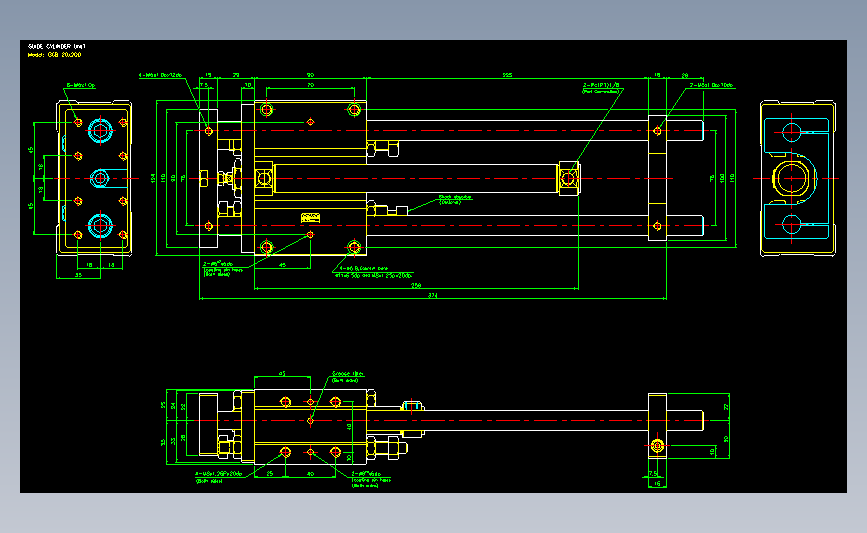The width and height of the screenshot is (867, 533).
Task: Select the '4-M6x1 Dp/12dp' annotation
Action: (160, 75)
